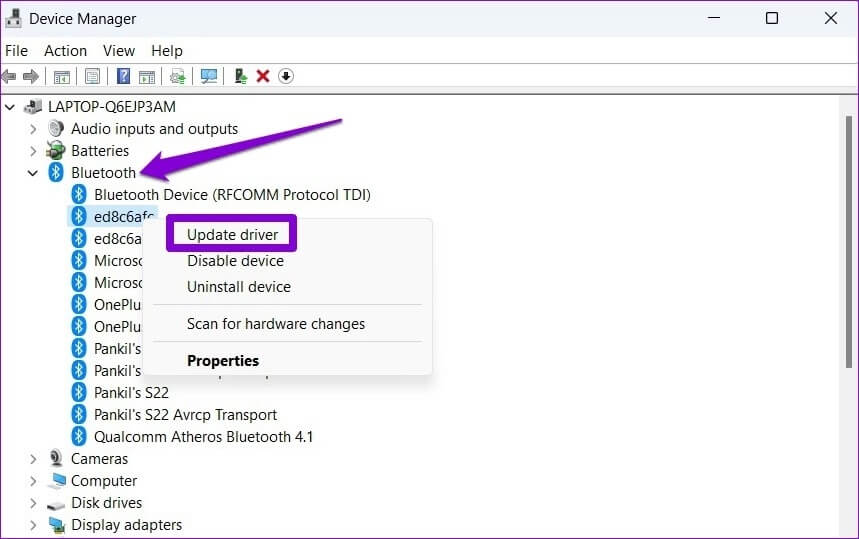Select the Audio inputs and outputs label
Screen dimensions: 859x539
(154, 129)
